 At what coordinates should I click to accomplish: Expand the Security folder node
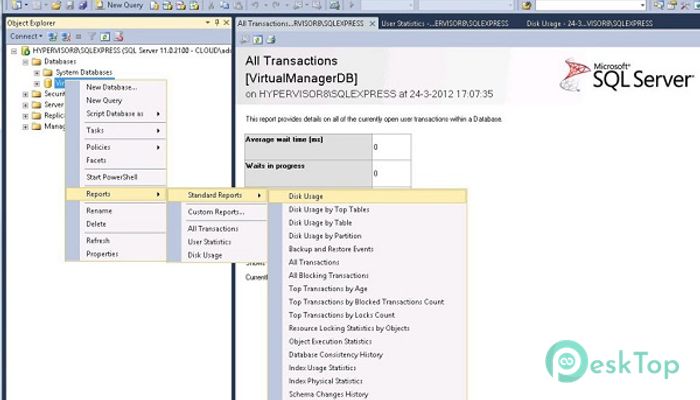pos(25,94)
